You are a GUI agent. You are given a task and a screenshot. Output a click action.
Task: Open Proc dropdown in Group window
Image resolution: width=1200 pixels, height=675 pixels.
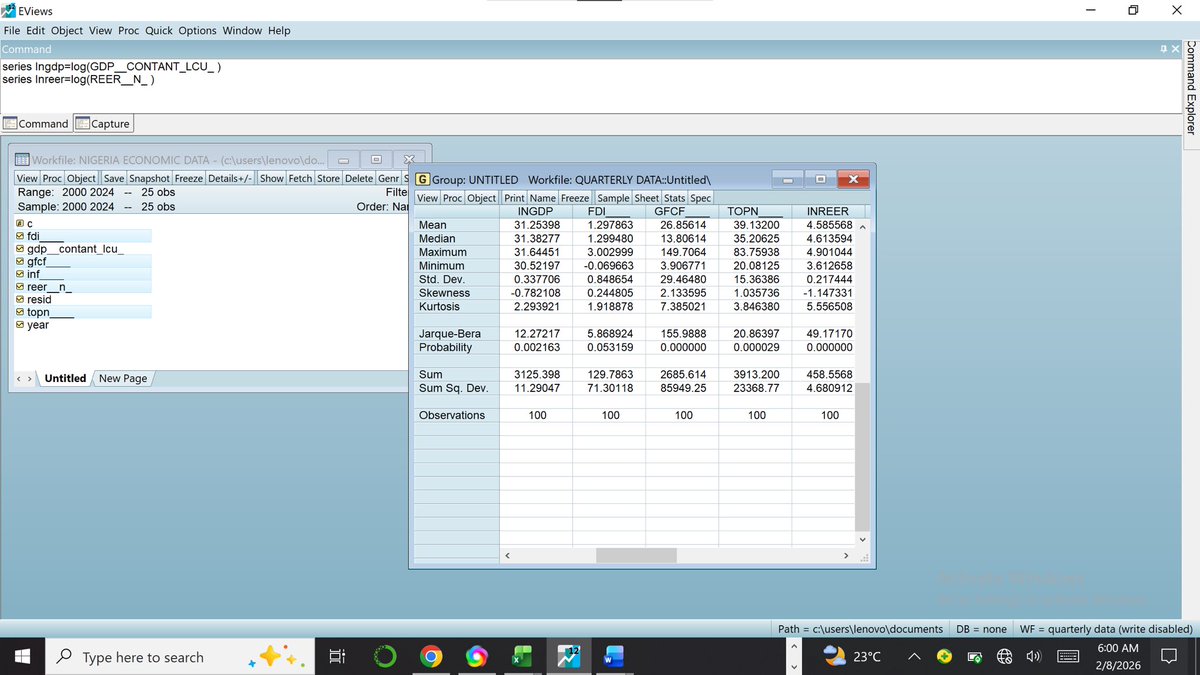click(452, 197)
